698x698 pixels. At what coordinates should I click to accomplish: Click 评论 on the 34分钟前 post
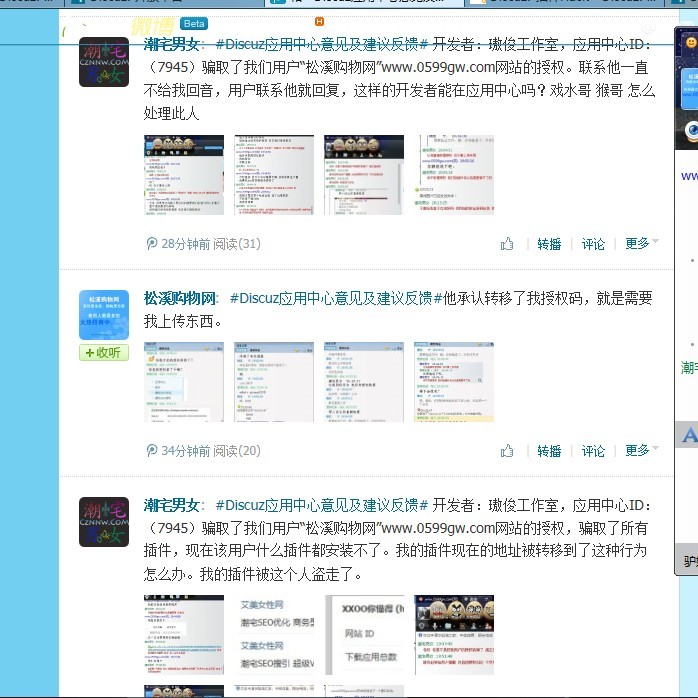593,451
